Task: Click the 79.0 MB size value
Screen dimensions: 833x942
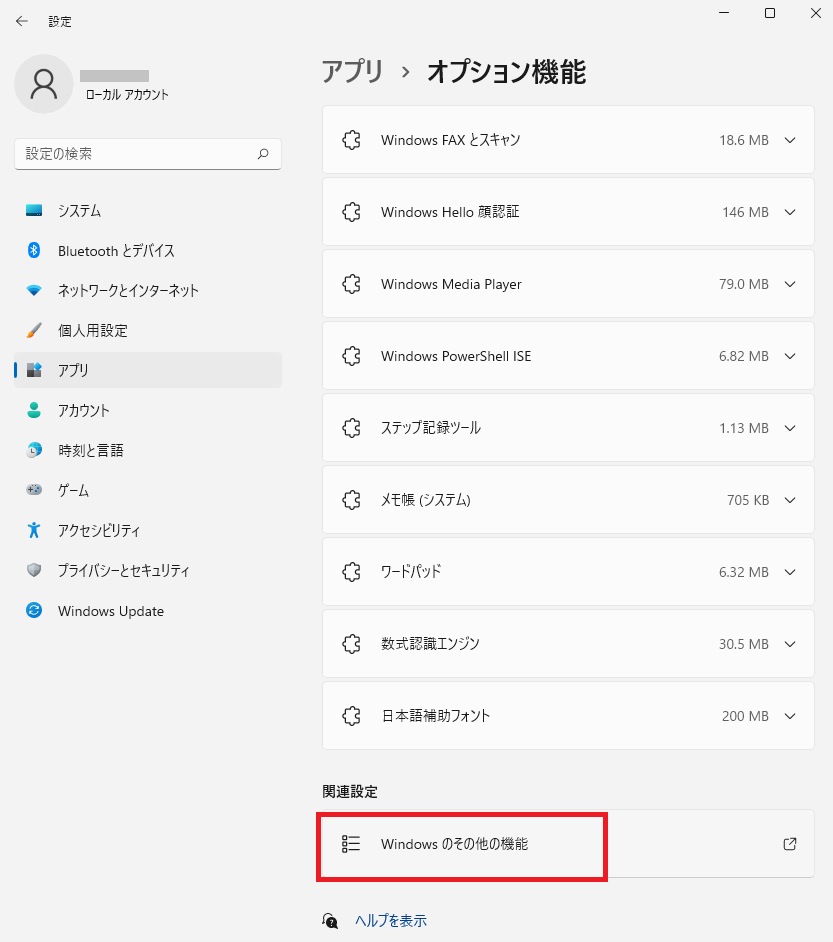Action: point(744,284)
